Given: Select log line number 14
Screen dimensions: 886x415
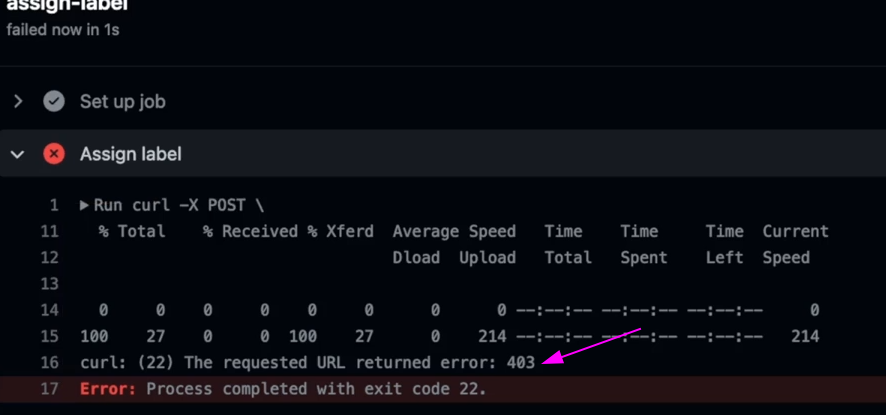Looking at the screenshot, I should [x=51, y=310].
